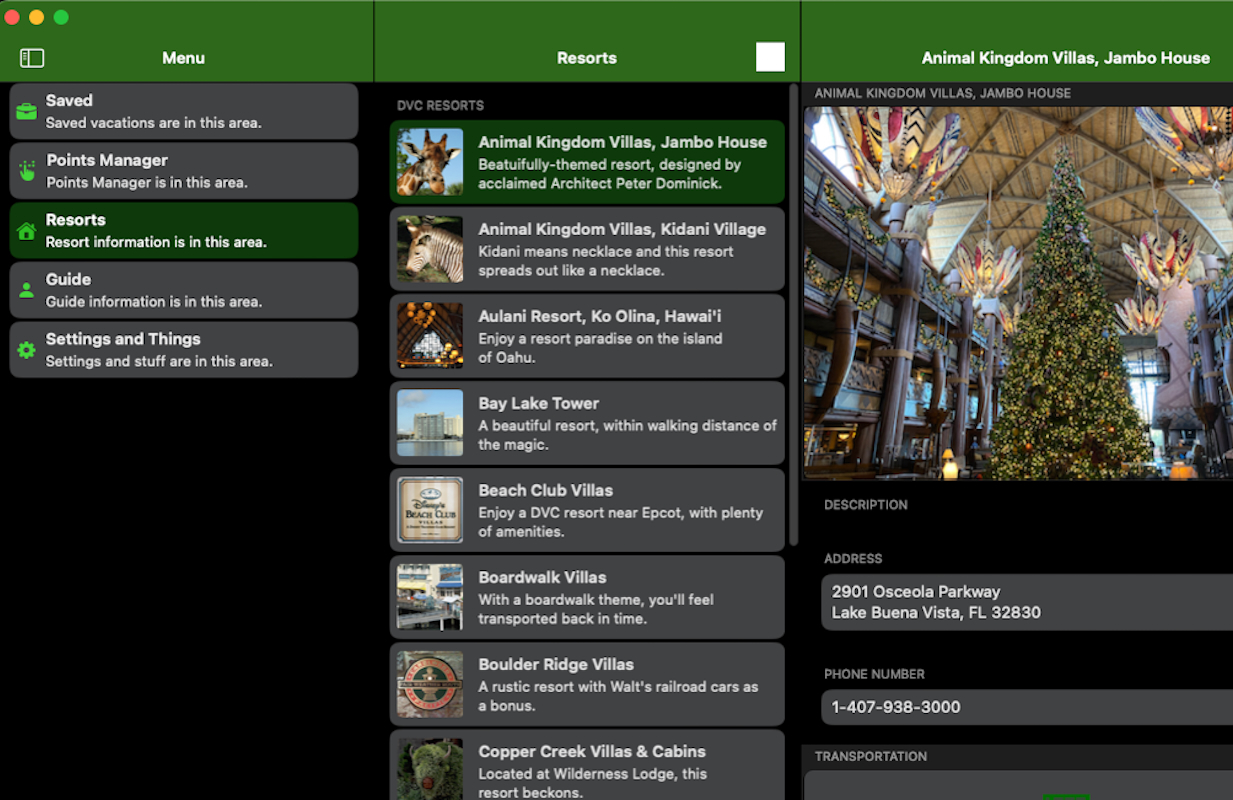Open Saved vacations menu item
Screen dimensions: 1233x800
click(x=184, y=111)
